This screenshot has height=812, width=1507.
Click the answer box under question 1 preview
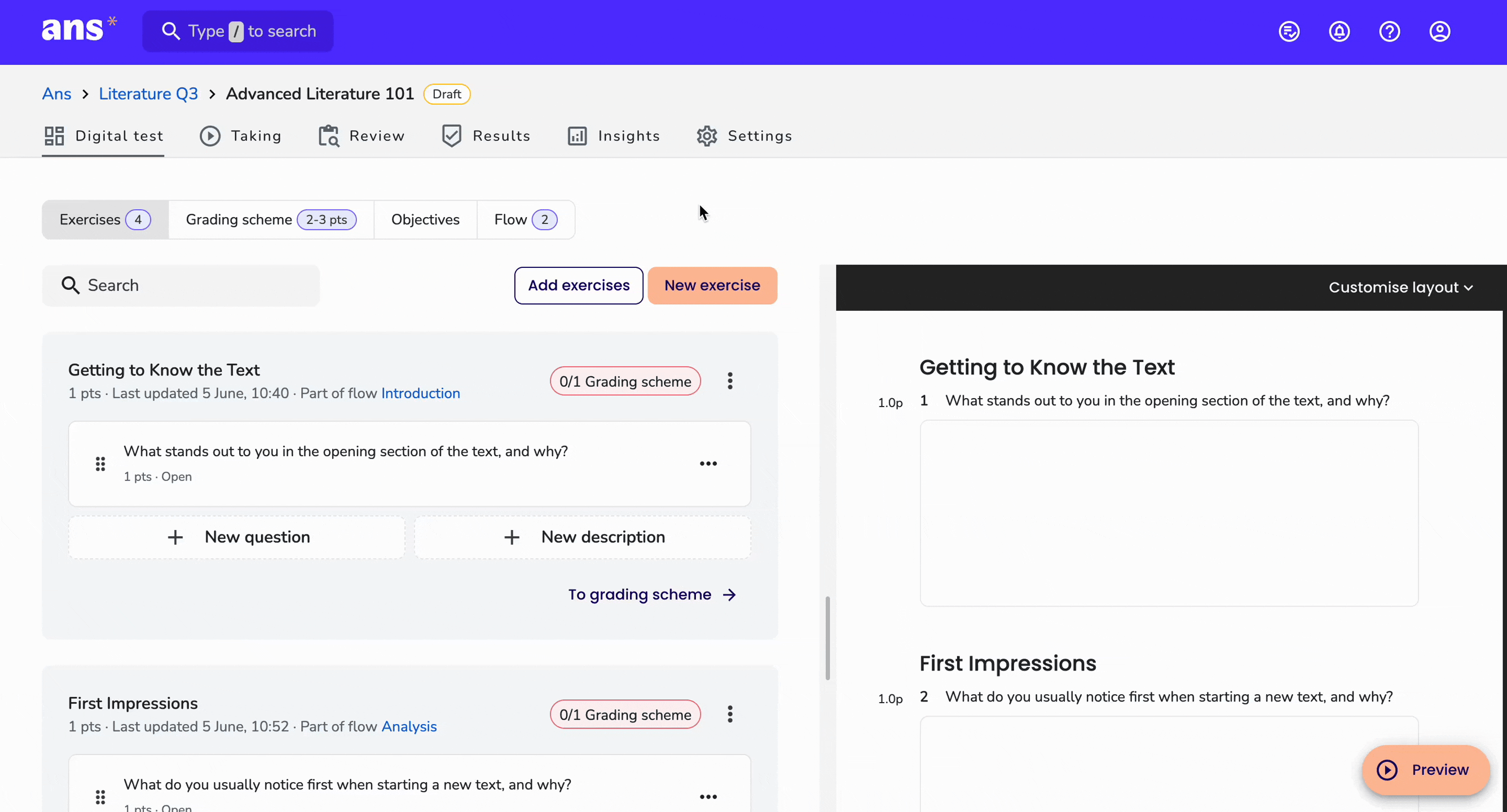coord(1169,513)
